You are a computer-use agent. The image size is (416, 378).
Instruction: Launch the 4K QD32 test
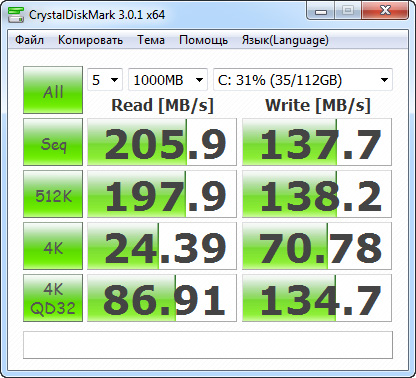click(53, 298)
